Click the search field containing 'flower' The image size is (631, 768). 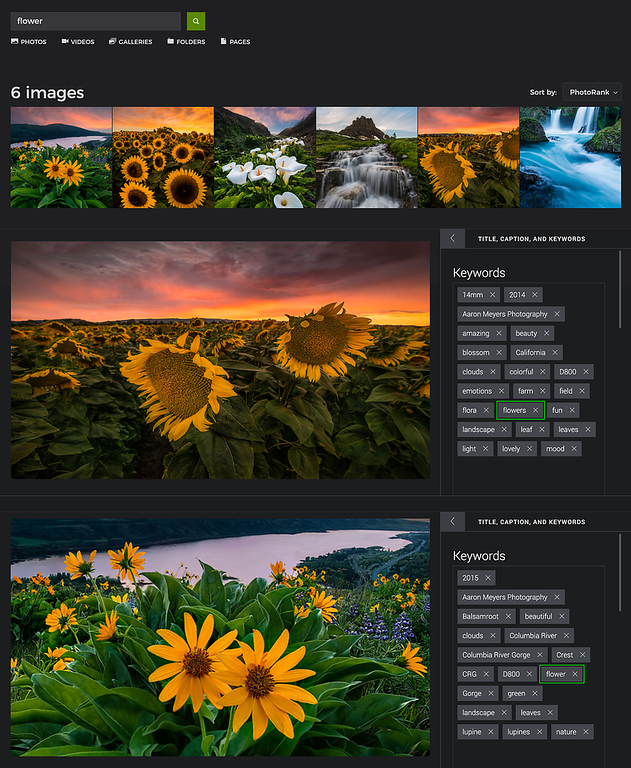96,21
